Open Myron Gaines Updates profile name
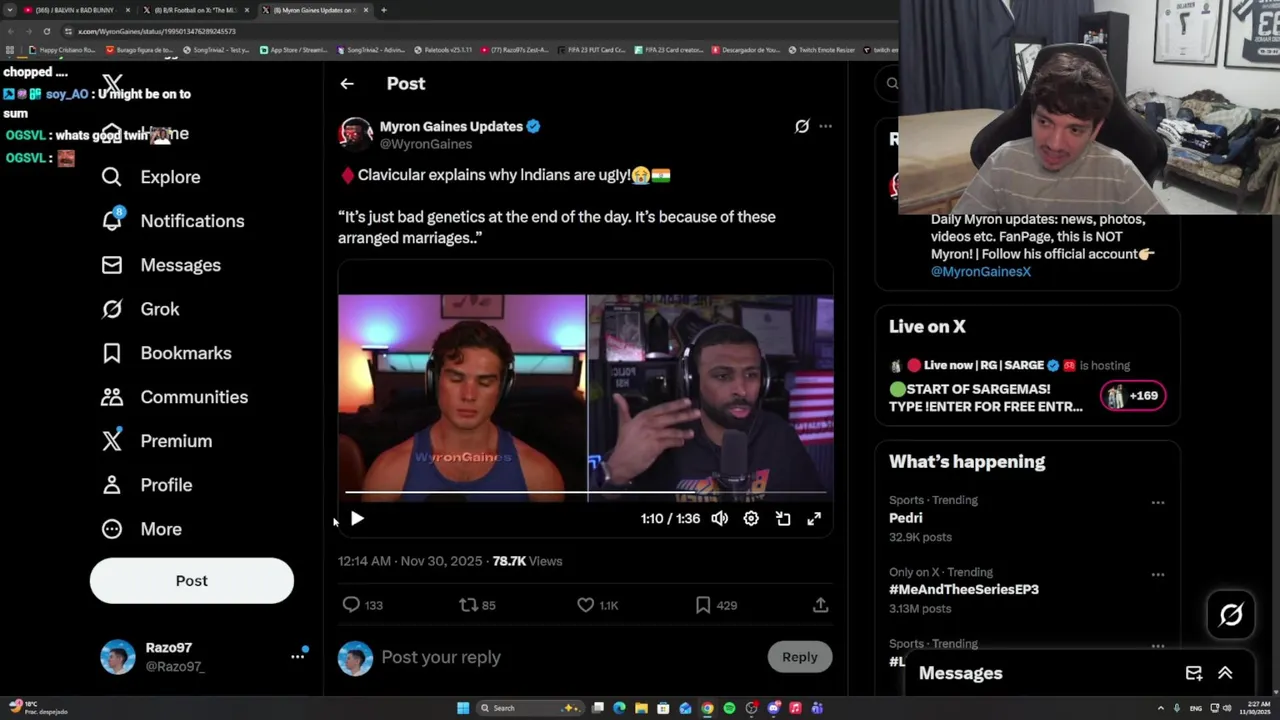Viewport: 1280px width, 720px height. coord(451,127)
